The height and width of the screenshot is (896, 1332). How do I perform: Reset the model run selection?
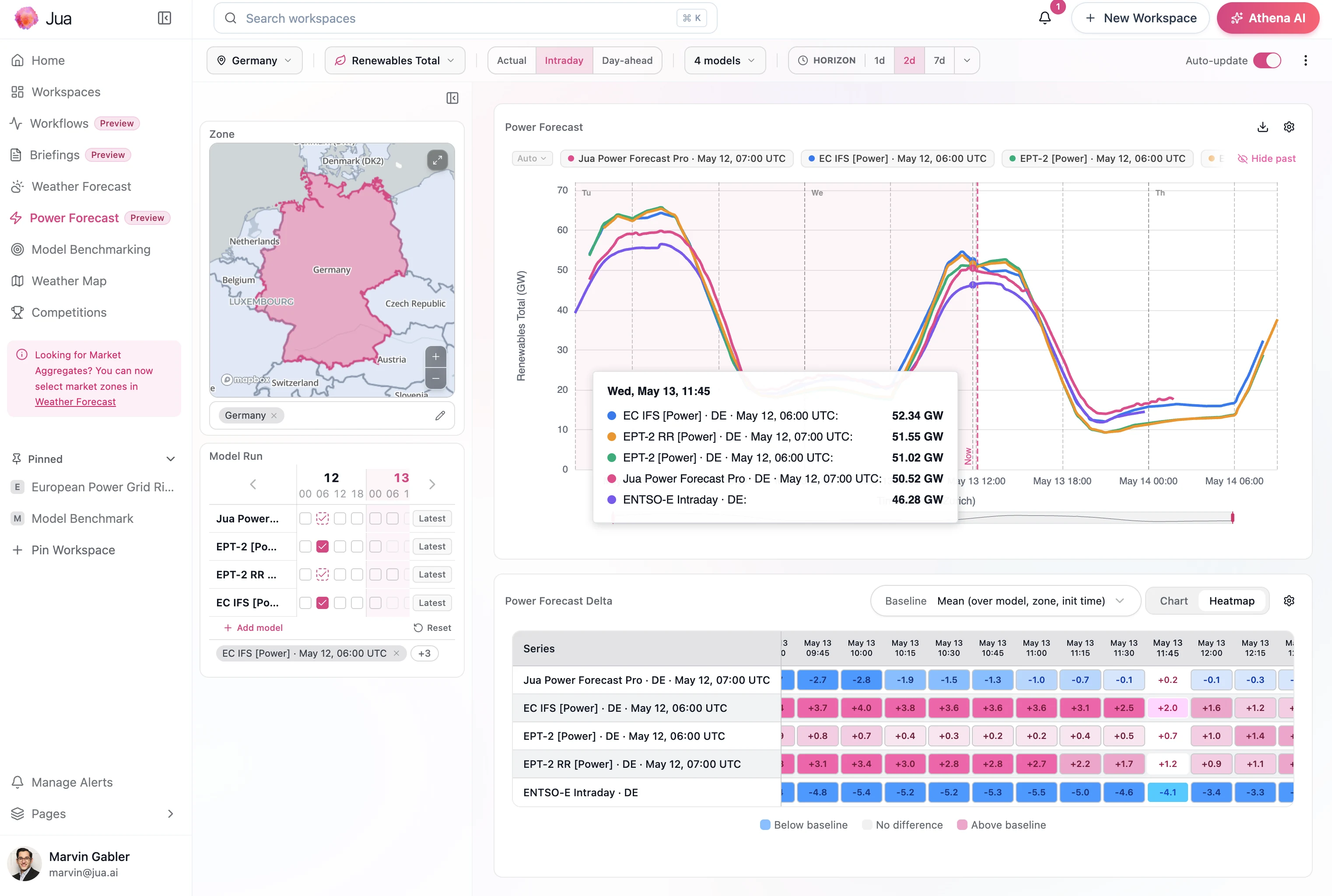pyautogui.click(x=432, y=627)
